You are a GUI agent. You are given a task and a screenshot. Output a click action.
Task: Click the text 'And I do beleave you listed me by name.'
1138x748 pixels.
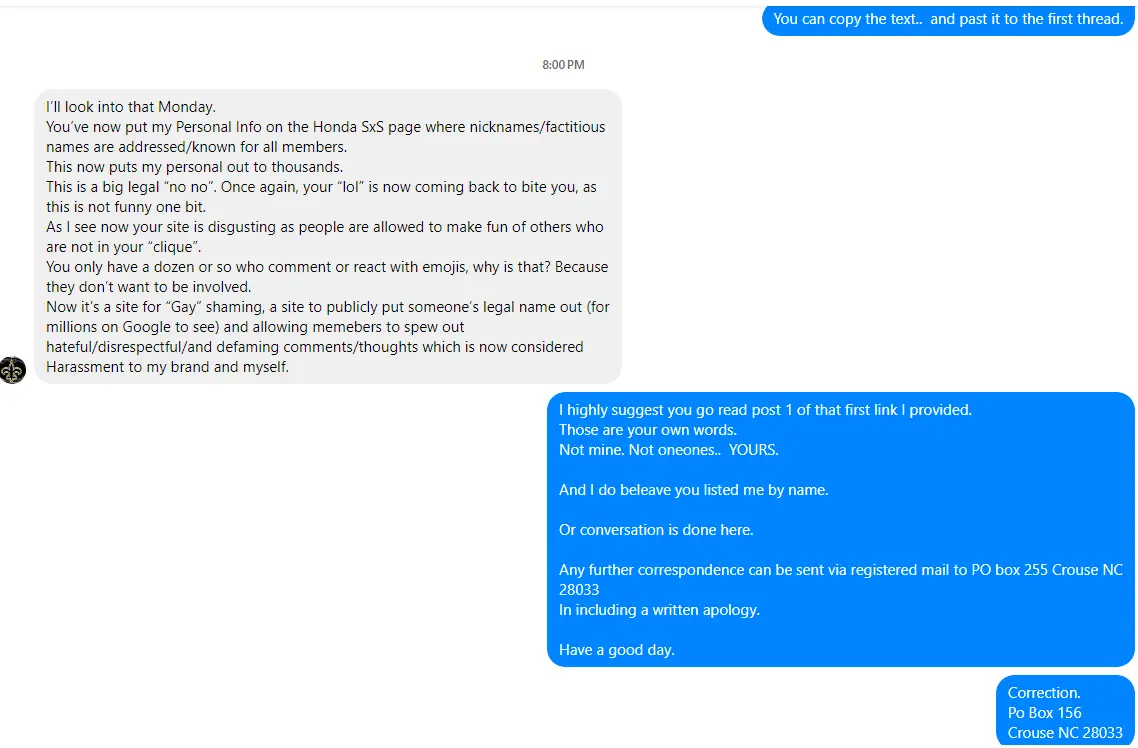693,490
